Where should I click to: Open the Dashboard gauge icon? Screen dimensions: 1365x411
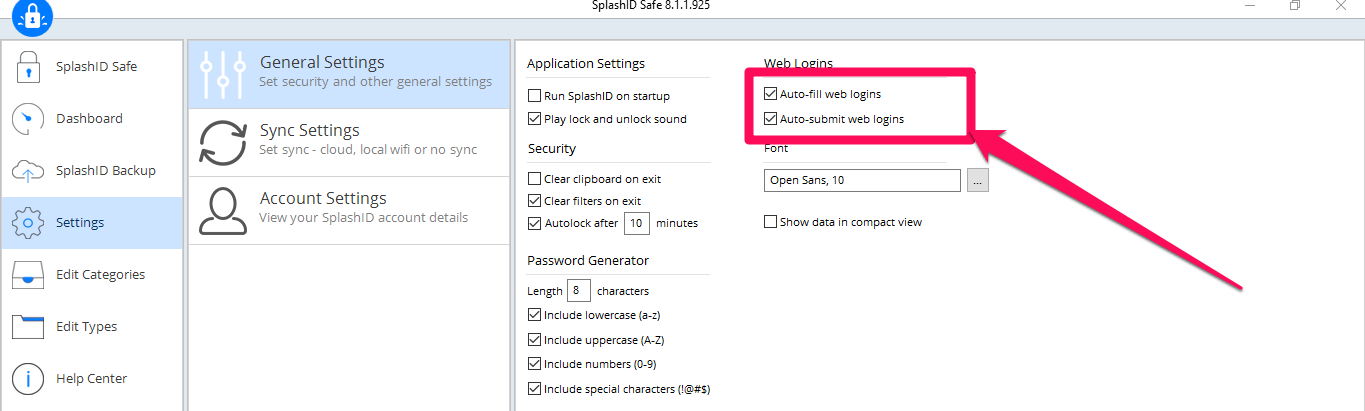(28, 119)
